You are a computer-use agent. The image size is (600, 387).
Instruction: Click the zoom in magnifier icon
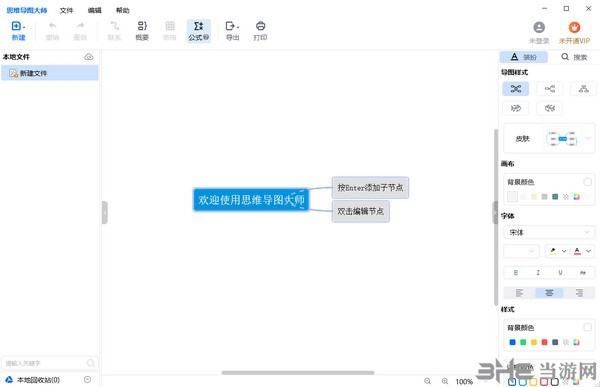point(445,381)
